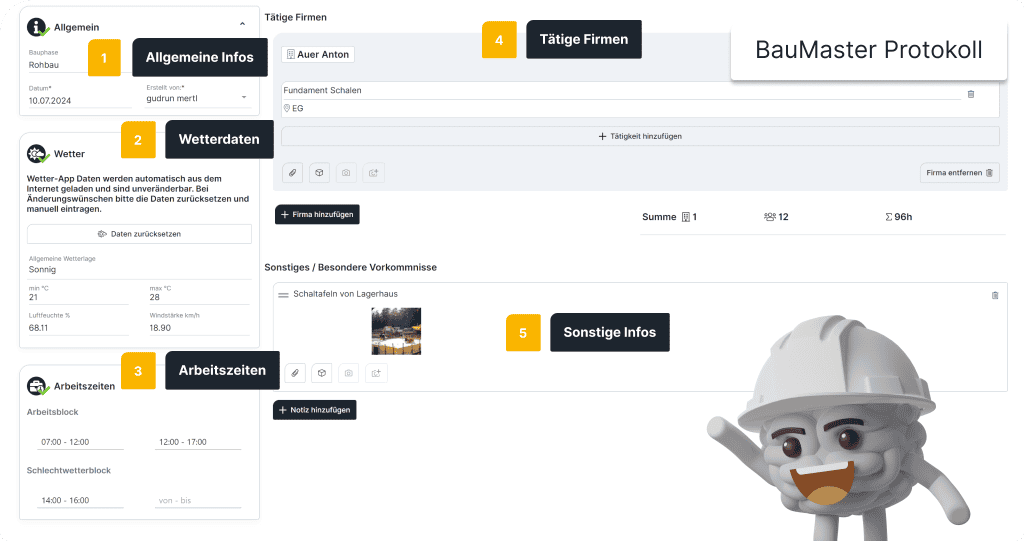Click empty von - bis field
1024x541 pixels.
click(x=199, y=500)
